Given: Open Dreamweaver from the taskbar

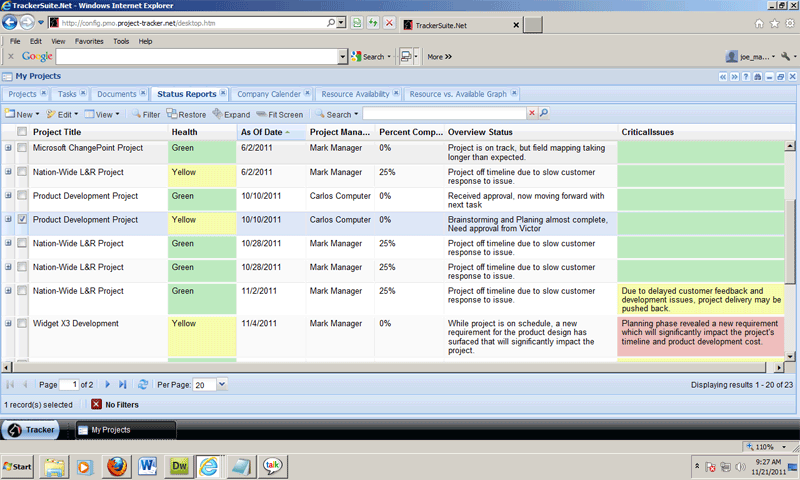Looking at the screenshot, I should pos(179,466).
